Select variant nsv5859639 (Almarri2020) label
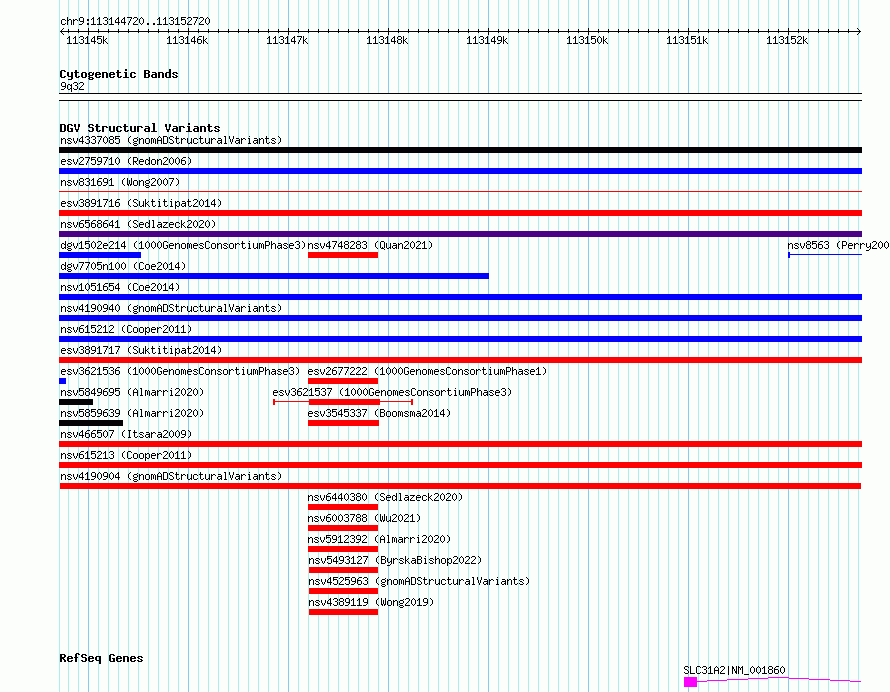The image size is (890, 692). pos(132,413)
